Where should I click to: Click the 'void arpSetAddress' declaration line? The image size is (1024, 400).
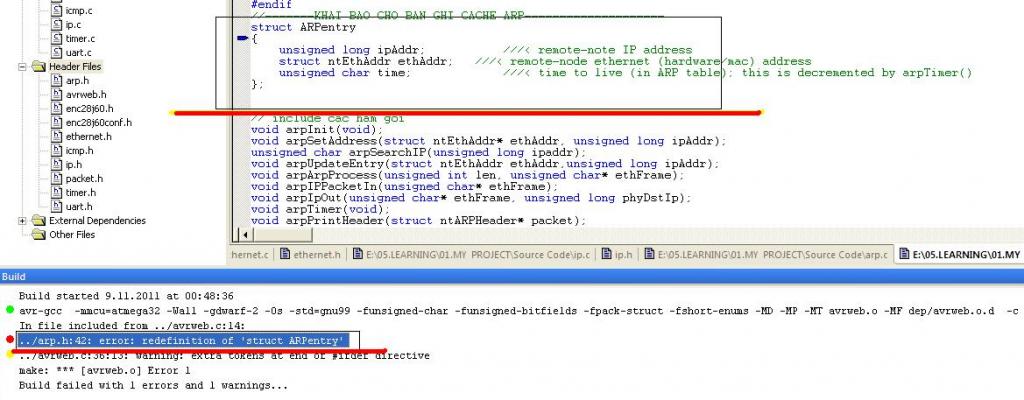(488, 141)
